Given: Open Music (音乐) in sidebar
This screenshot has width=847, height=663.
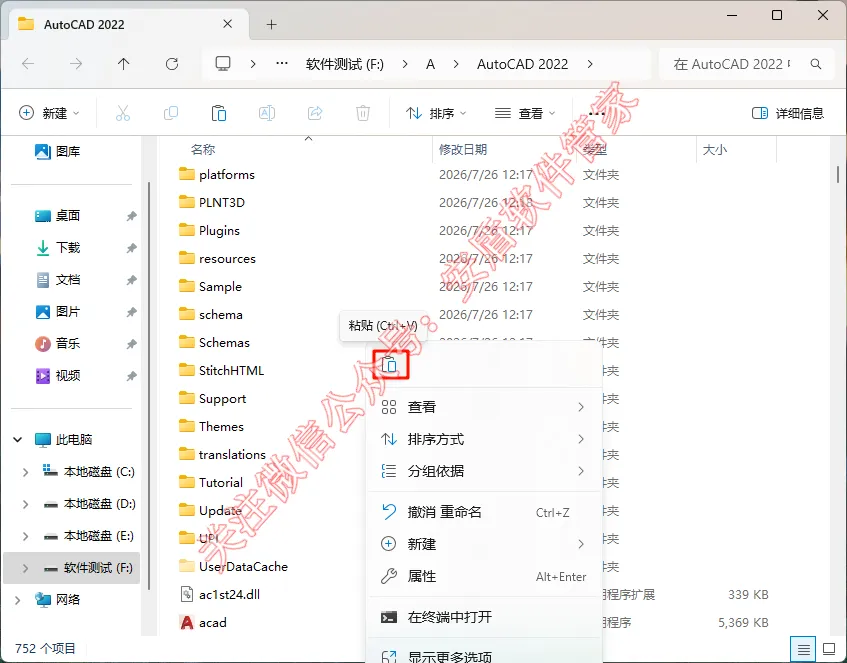Looking at the screenshot, I should pyautogui.click(x=58, y=343).
